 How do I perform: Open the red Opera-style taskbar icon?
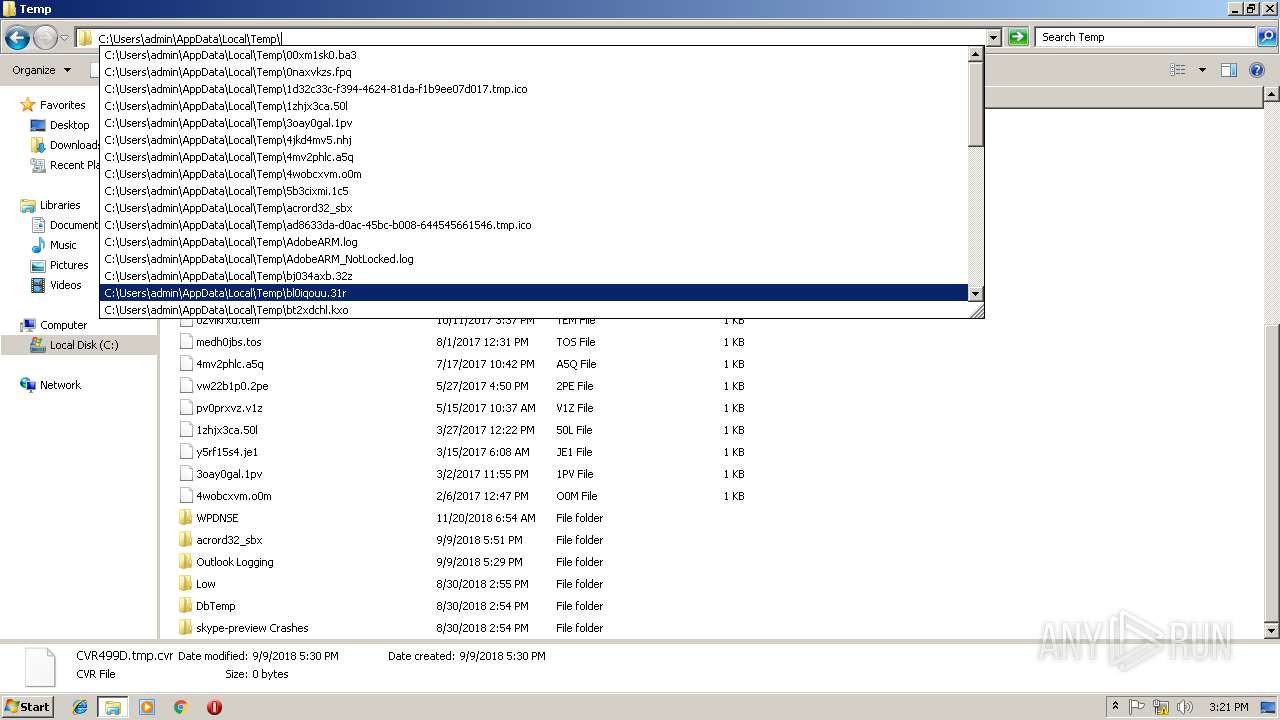click(x=214, y=707)
